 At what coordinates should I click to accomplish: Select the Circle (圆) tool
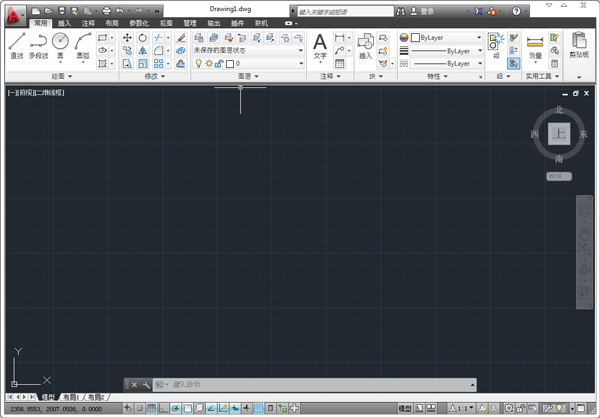coord(60,43)
